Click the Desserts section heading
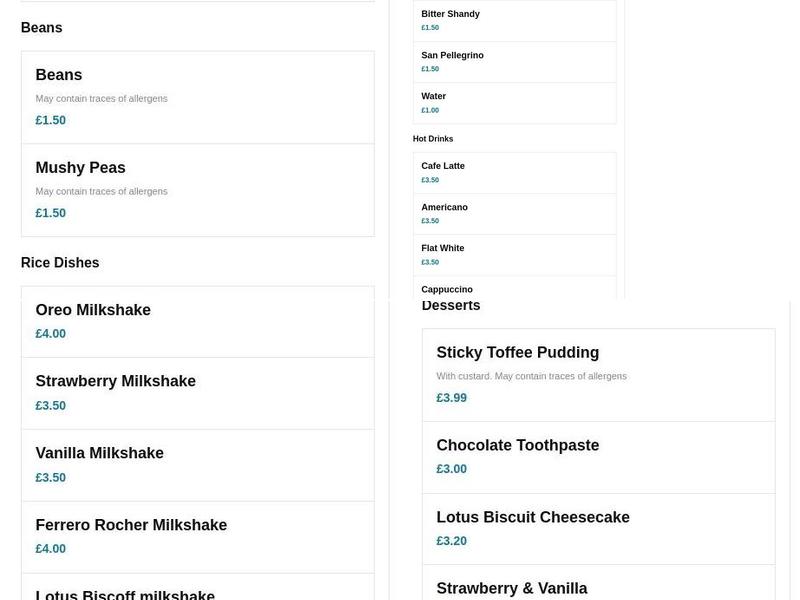The image size is (800, 600). click(451, 306)
